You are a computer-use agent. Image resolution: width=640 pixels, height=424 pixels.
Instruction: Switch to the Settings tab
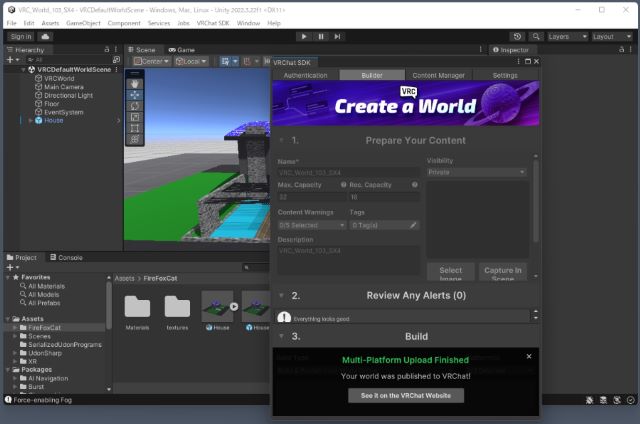pos(505,75)
